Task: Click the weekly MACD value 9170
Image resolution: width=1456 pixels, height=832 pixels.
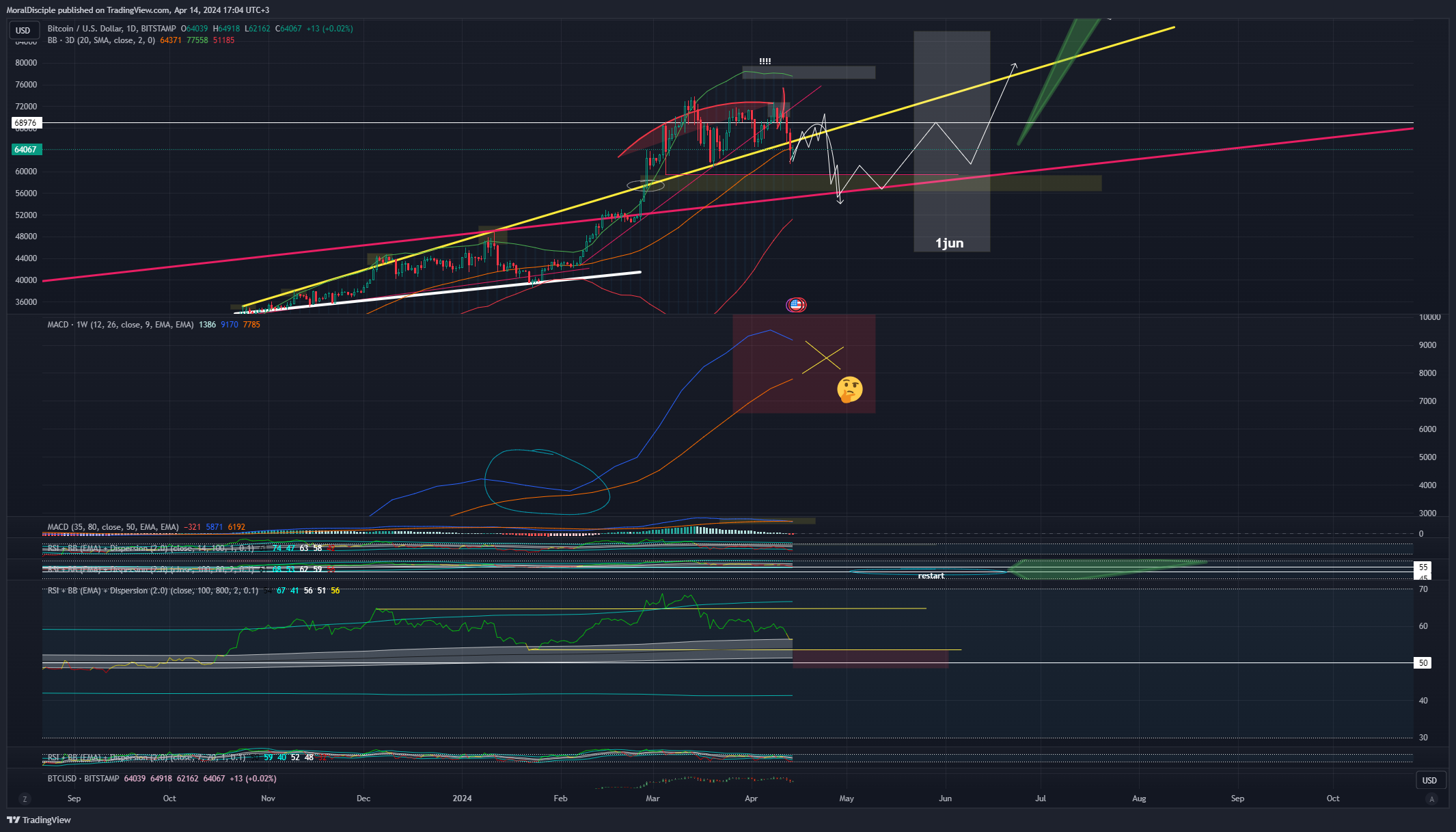Action: tap(230, 325)
